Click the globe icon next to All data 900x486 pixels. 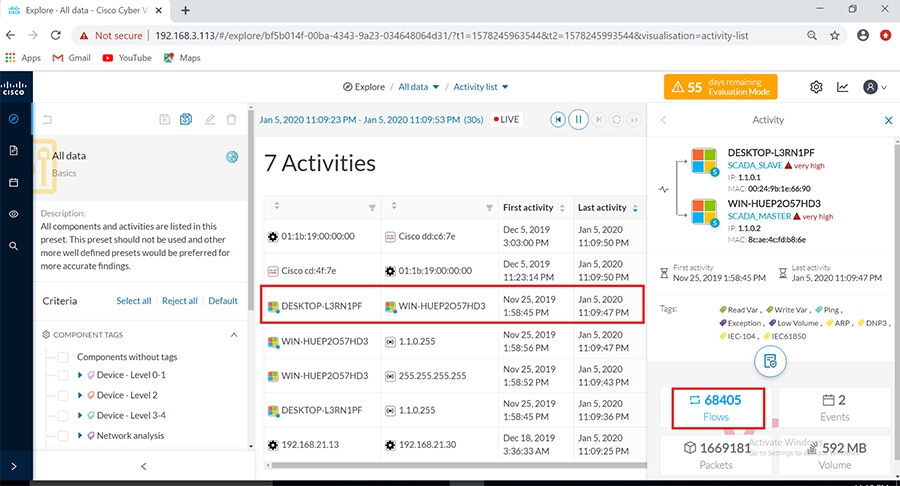tap(232, 157)
